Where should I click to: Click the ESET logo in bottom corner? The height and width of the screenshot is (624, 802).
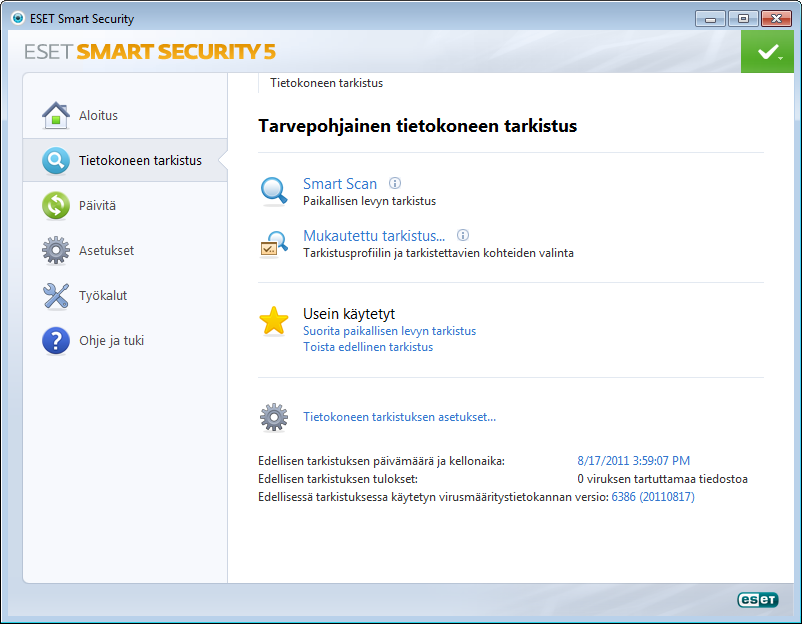758,599
